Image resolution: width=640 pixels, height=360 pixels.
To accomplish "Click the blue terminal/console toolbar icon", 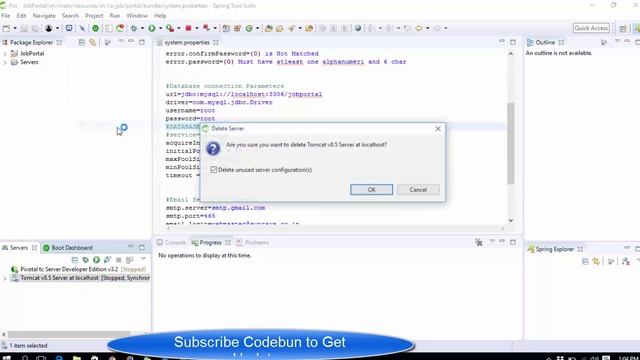I will [x=69, y=28].
